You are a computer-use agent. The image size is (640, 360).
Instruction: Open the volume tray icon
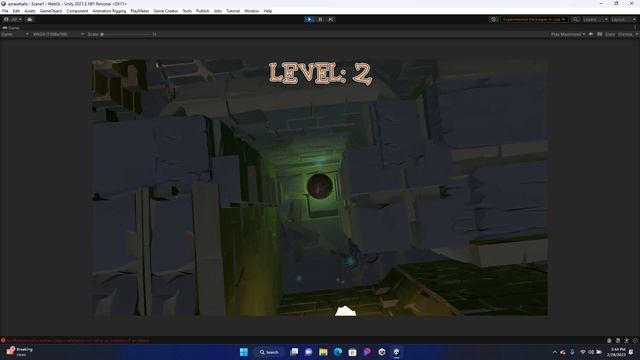591,352
